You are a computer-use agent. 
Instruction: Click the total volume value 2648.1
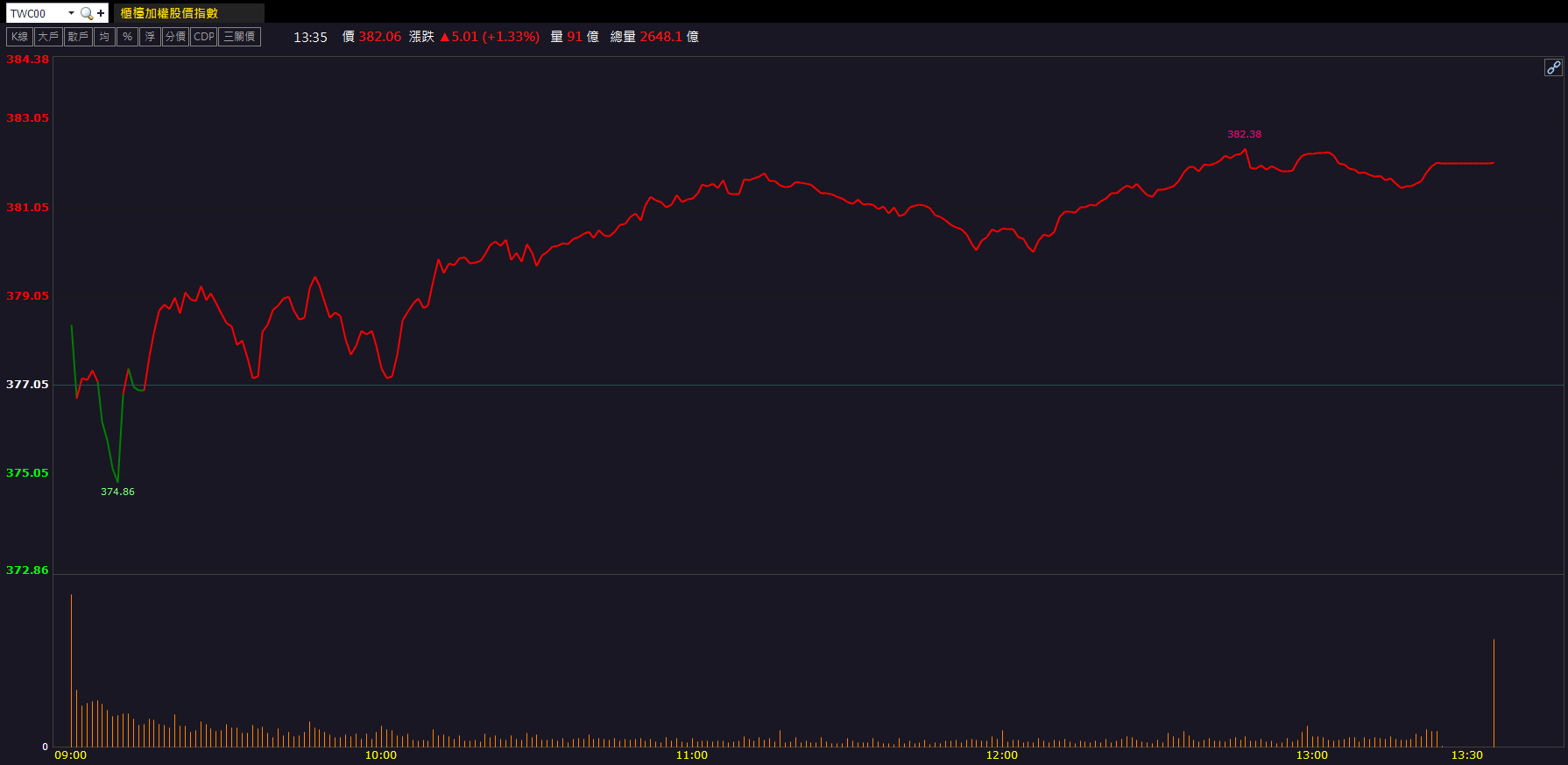(x=660, y=37)
